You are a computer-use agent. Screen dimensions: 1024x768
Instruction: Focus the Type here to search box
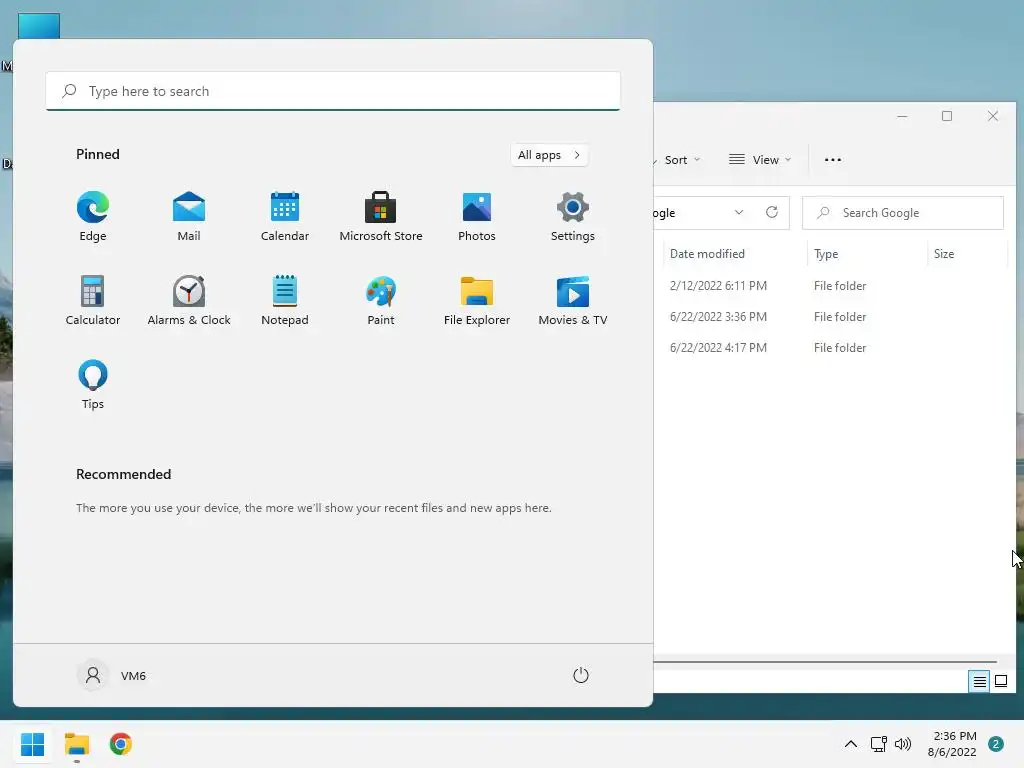point(333,91)
